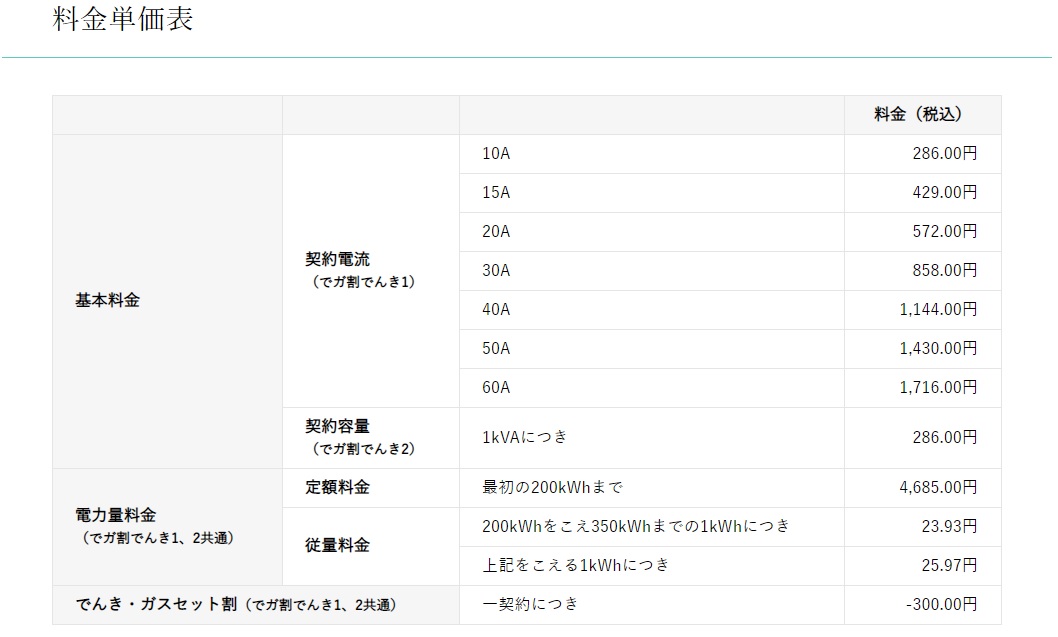Click the 契約電流 (でガ割でんき1) label

pos(359,270)
